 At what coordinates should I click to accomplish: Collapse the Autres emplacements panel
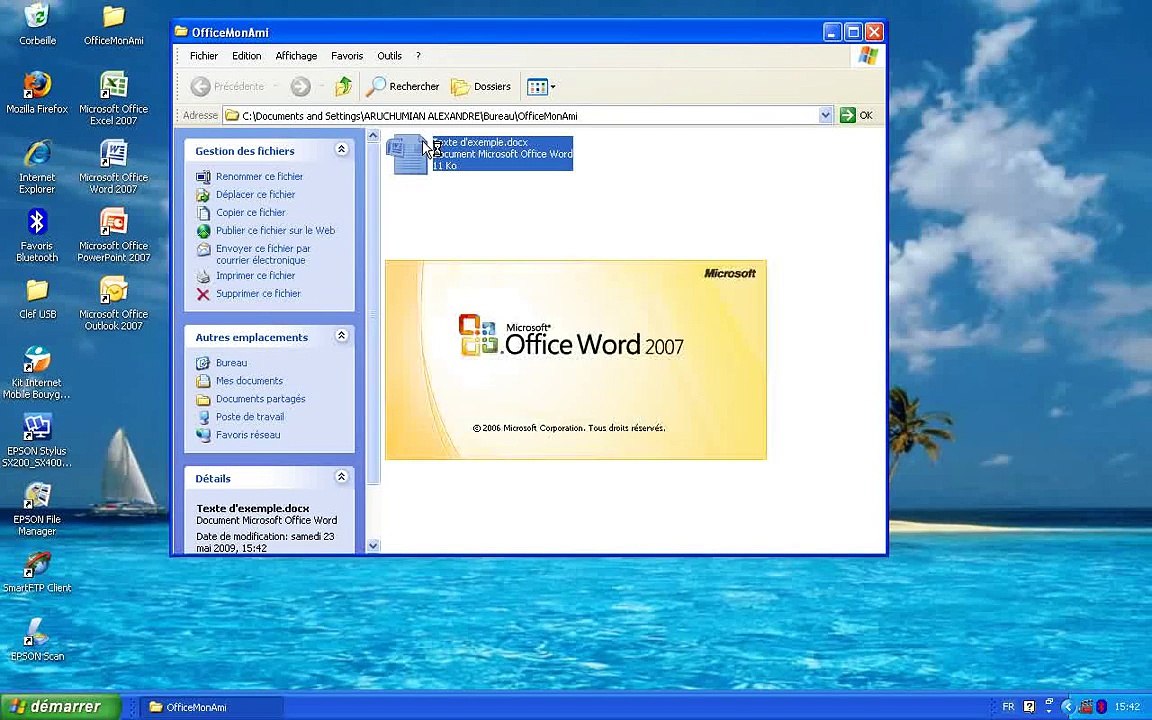341,336
